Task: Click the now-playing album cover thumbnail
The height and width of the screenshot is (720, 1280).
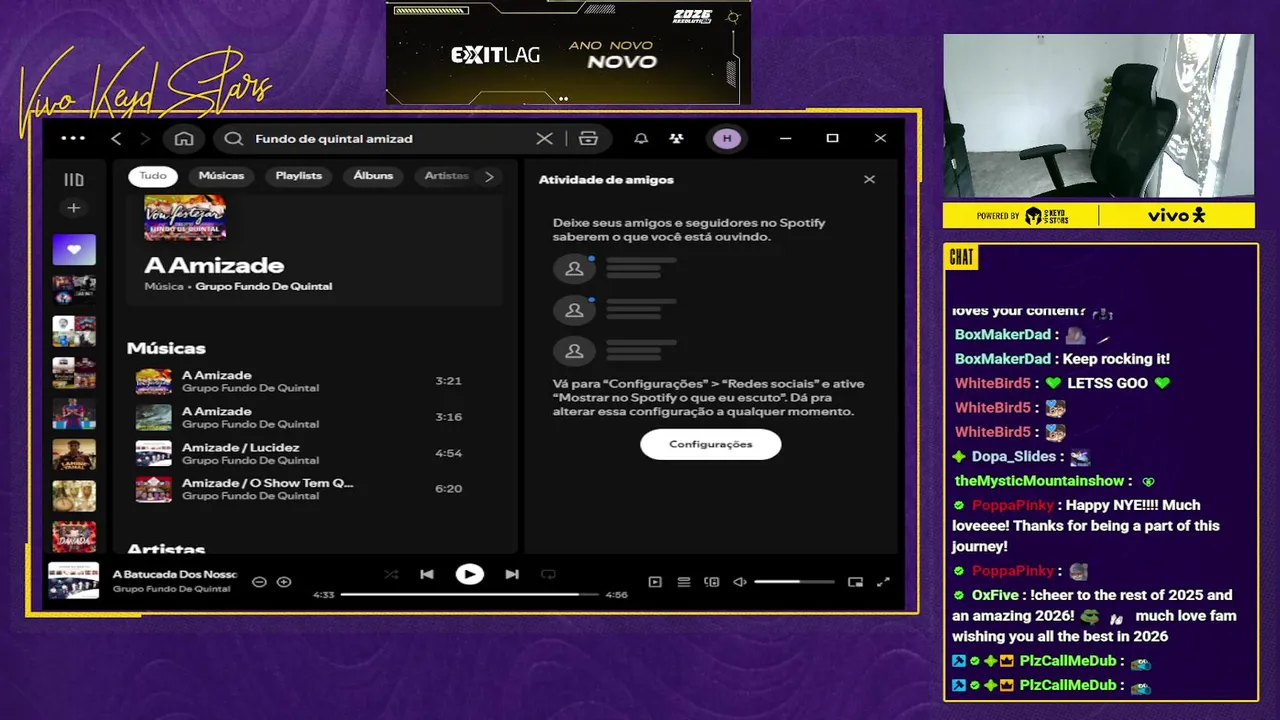Action: tap(74, 581)
